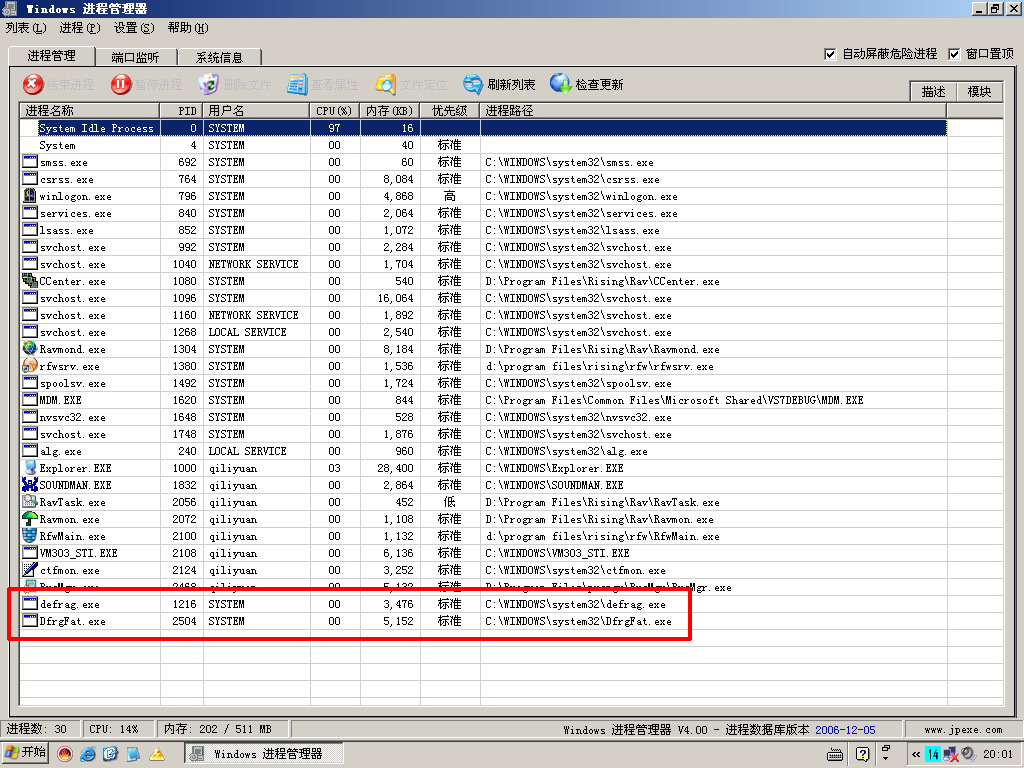Select the Ravmon.exe umbrella icon
The image size is (1024, 768).
pyautogui.click(x=30, y=518)
